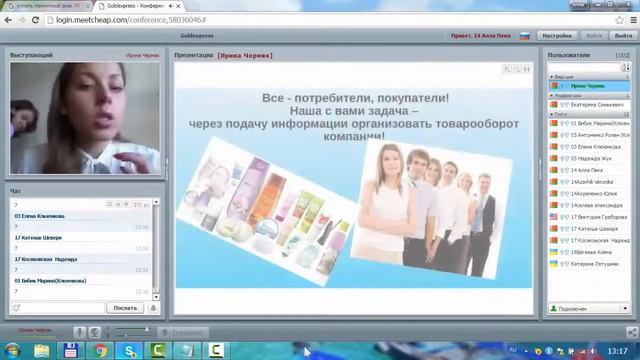
Task: Go back with browser back arrow
Action: click(x=8, y=20)
